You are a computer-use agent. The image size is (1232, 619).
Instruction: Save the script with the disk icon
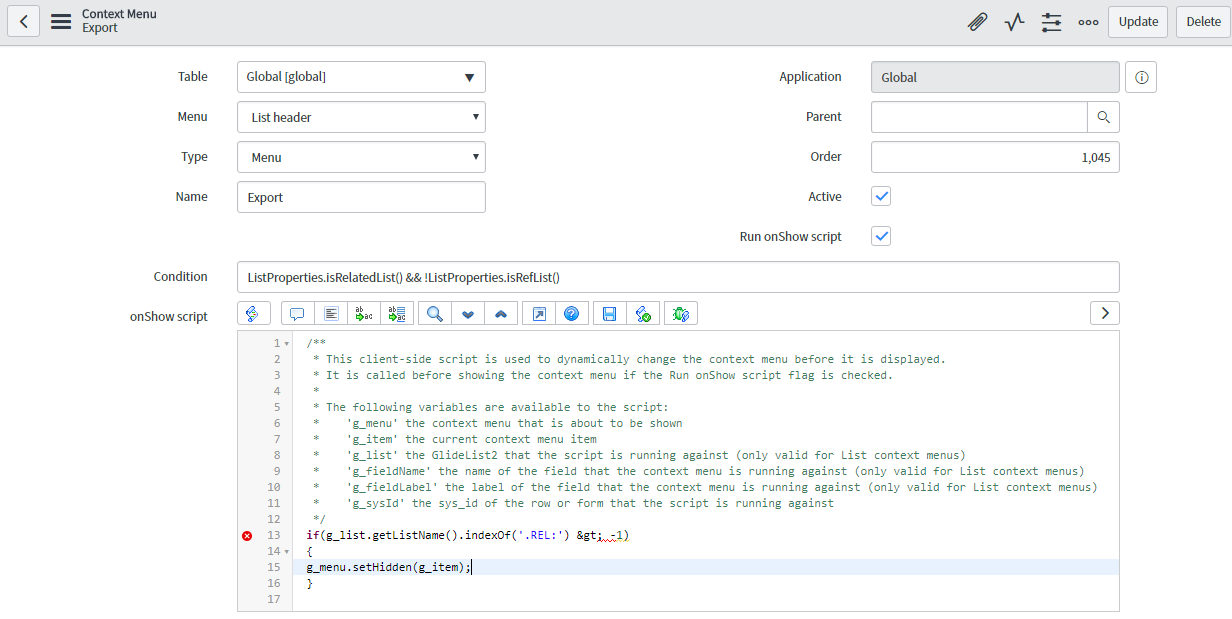coord(609,313)
